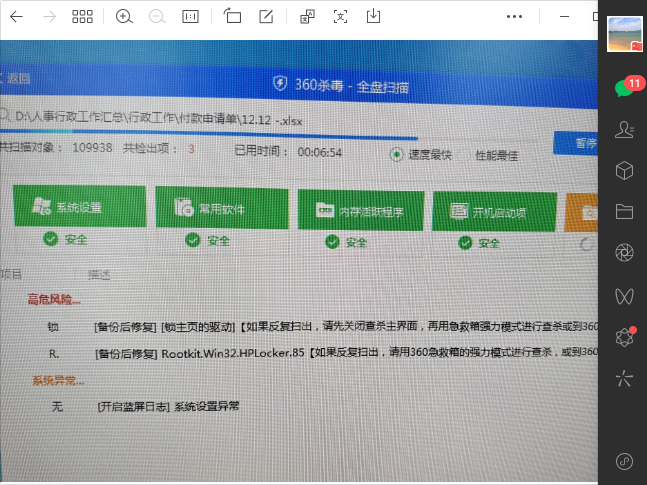Save the image with the download icon

(x=373, y=16)
